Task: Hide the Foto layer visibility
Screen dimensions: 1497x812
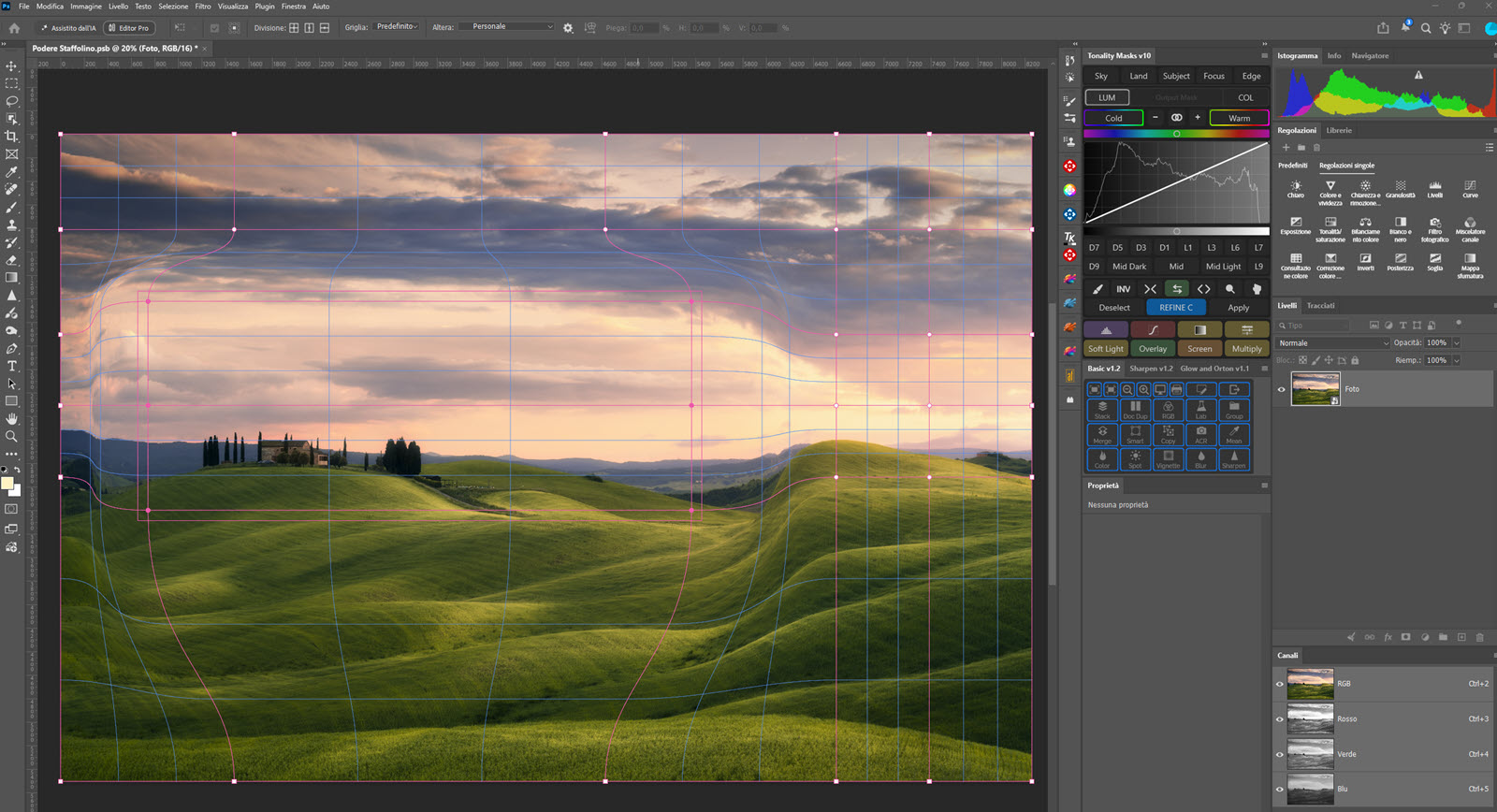Action: click(1282, 389)
